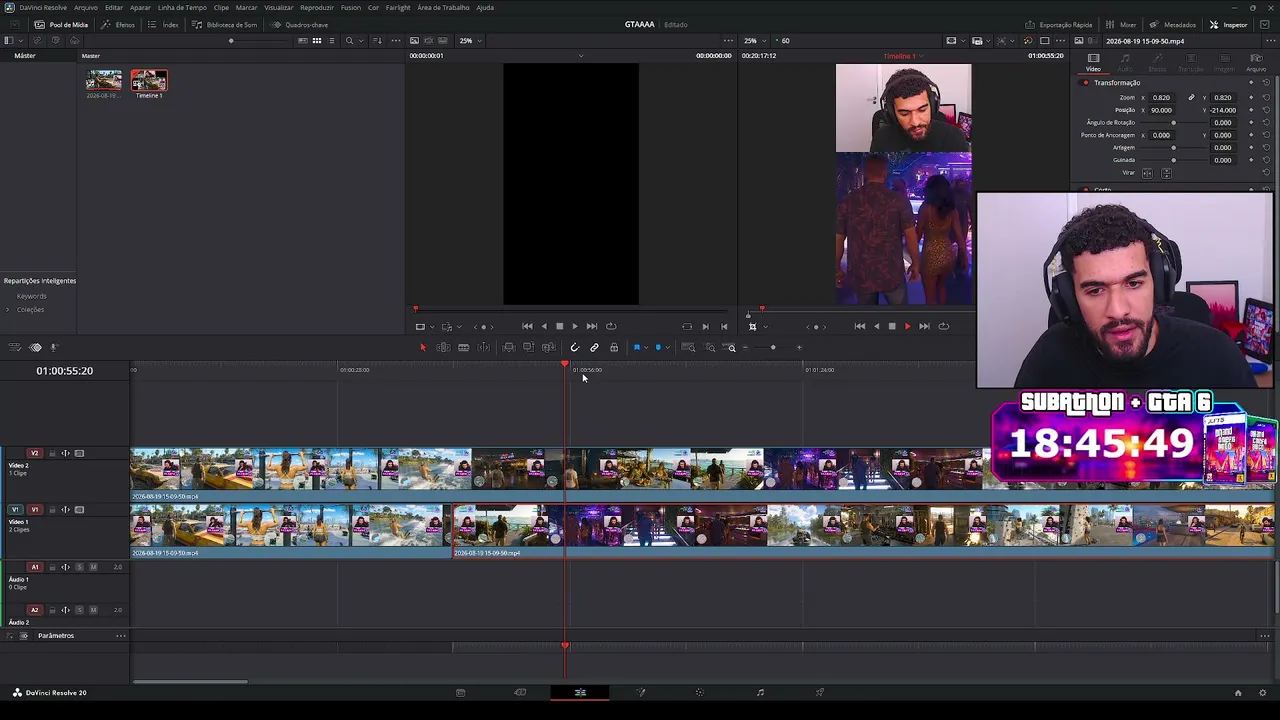Switch media pool to list view
Image resolution: width=1280 pixels, height=720 pixels.
point(332,41)
